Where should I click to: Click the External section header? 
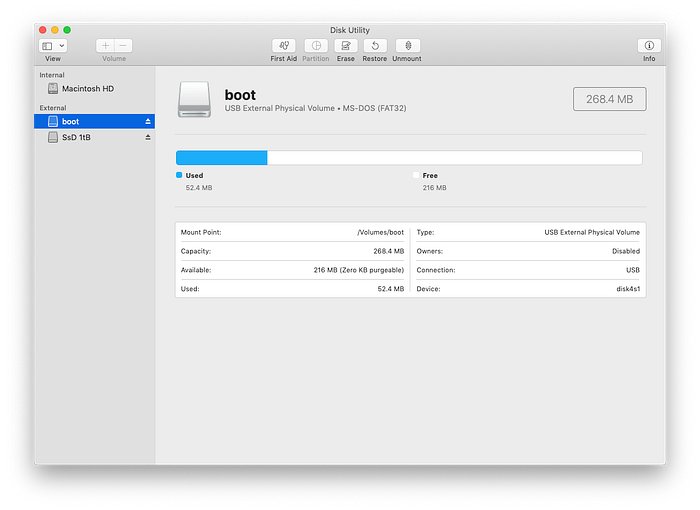click(53, 108)
